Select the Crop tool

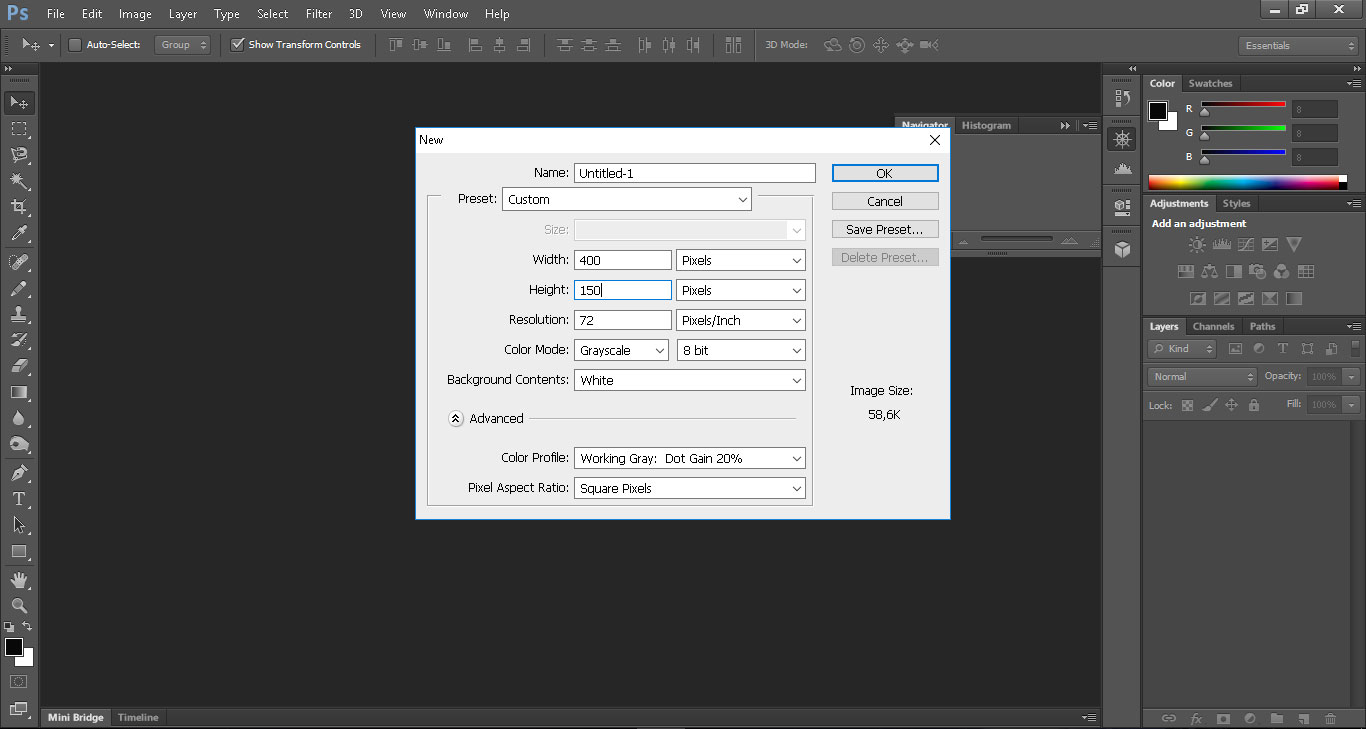pyautogui.click(x=19, y=207)
